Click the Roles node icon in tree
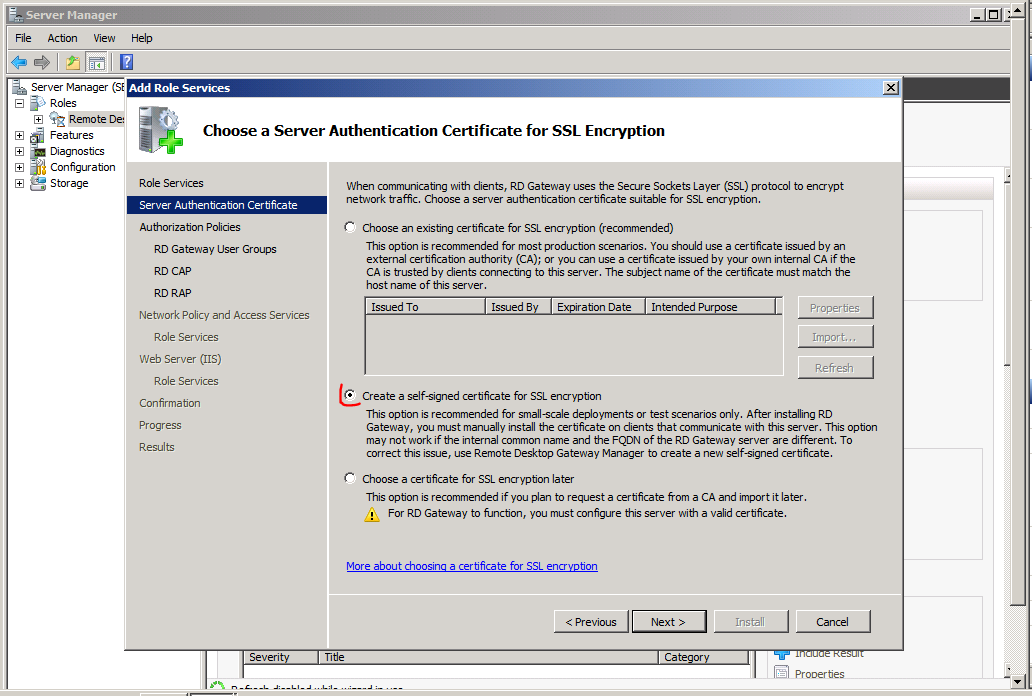 coord(38,103)
